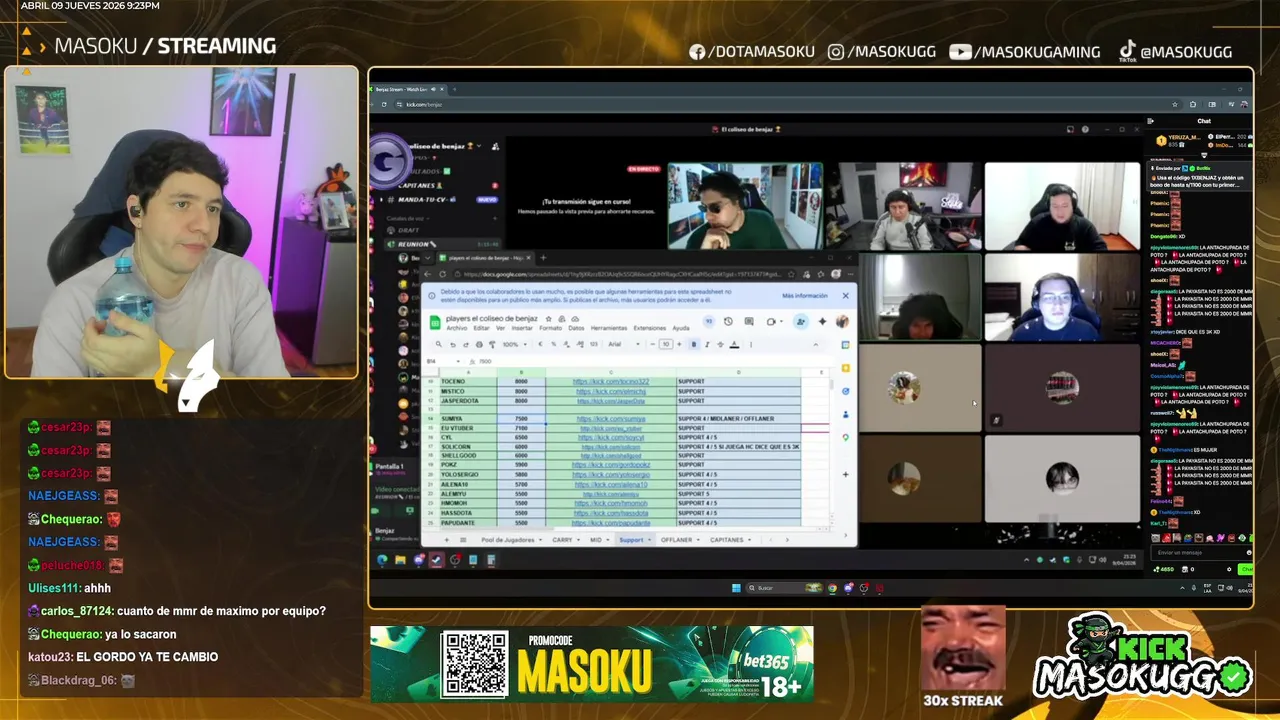Star the players el coliseo de benjaz document
The image size is (1280, 720).
pos(548,319)
